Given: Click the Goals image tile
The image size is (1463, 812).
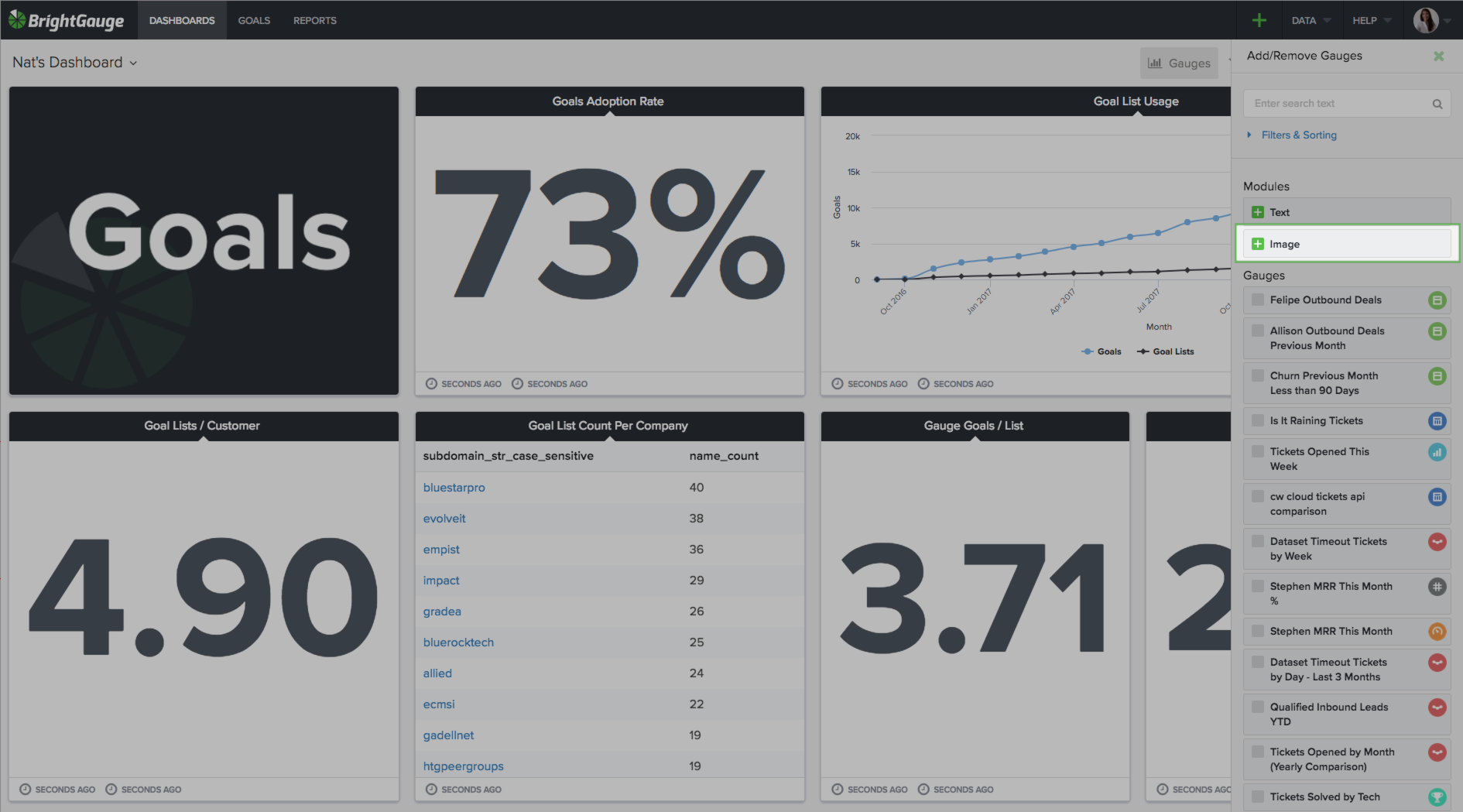Looking at the screenshot, I should coord(204,241).
